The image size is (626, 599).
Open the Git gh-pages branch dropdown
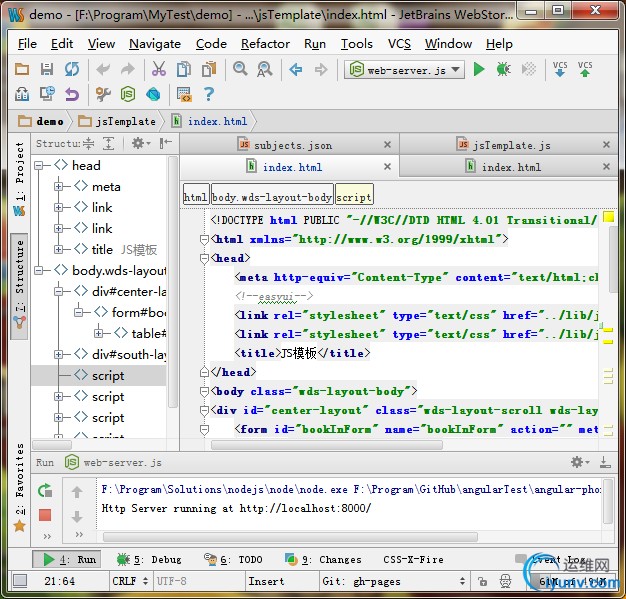point(394,581)
